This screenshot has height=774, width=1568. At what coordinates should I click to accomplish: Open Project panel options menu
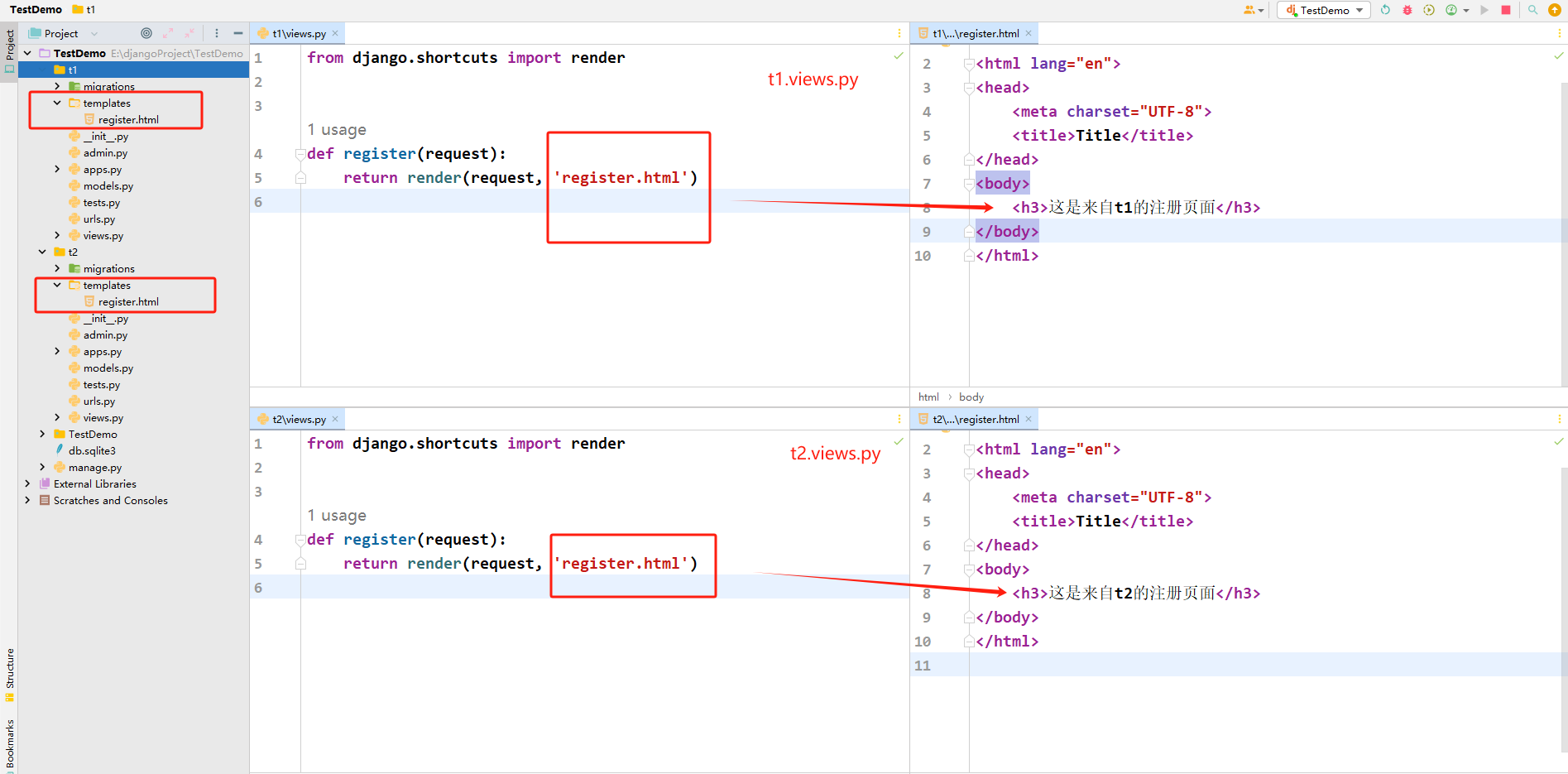pos(217,33)
